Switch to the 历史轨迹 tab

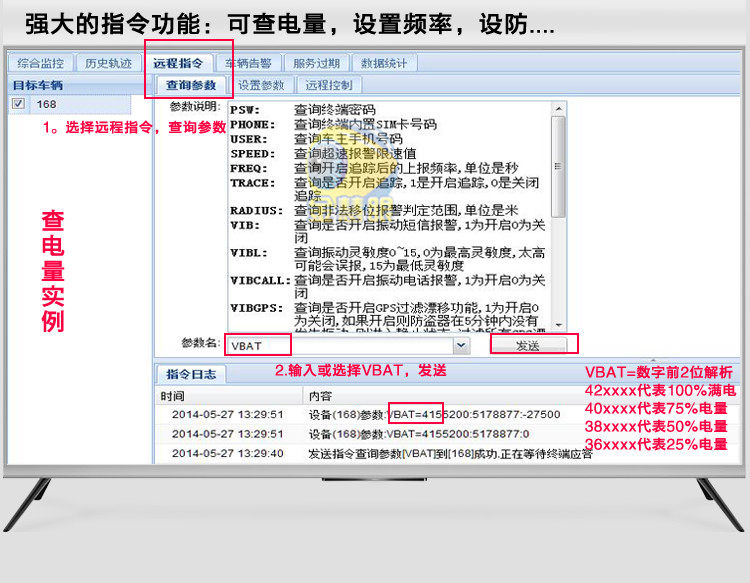tap(109, 63)
